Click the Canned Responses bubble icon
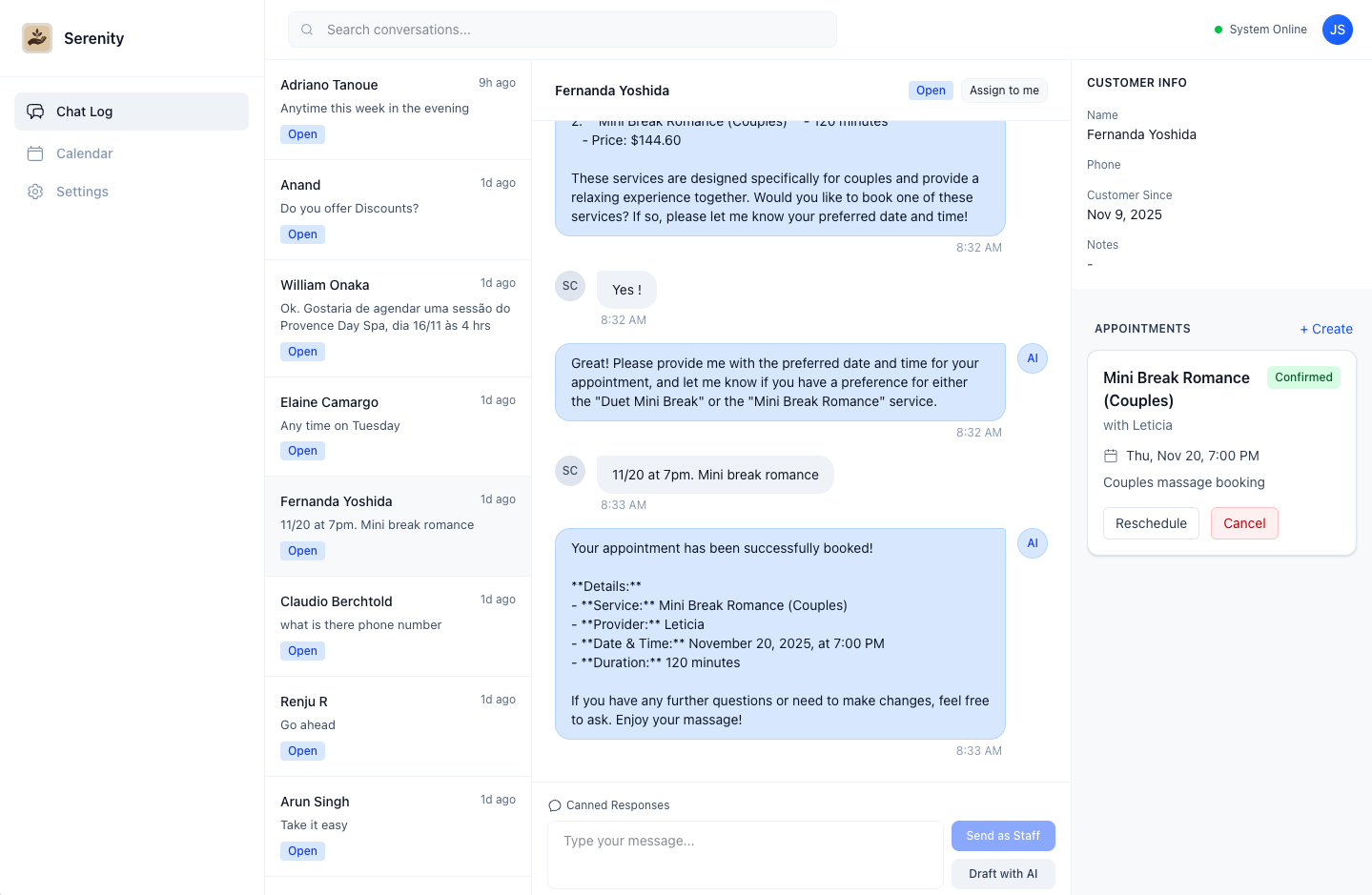This screenshot has height=895, width=1372. 555,805
